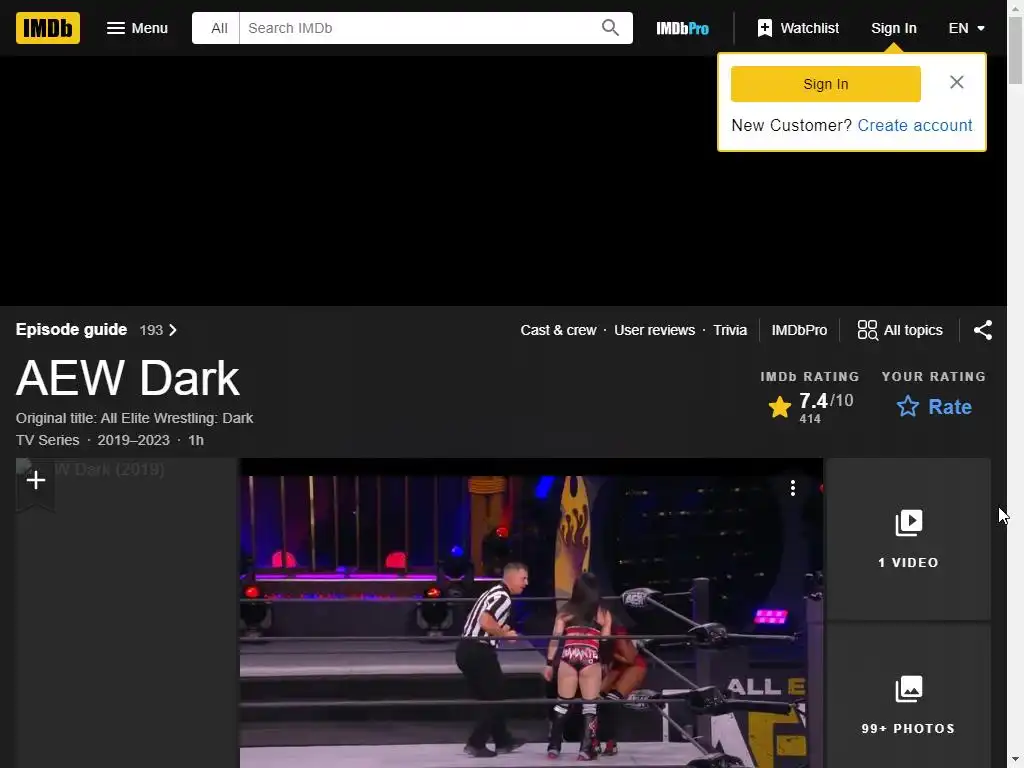Screen dimensions: 1024x768
Task: Click the yellow Sign In button
Action: pos(825,84)
